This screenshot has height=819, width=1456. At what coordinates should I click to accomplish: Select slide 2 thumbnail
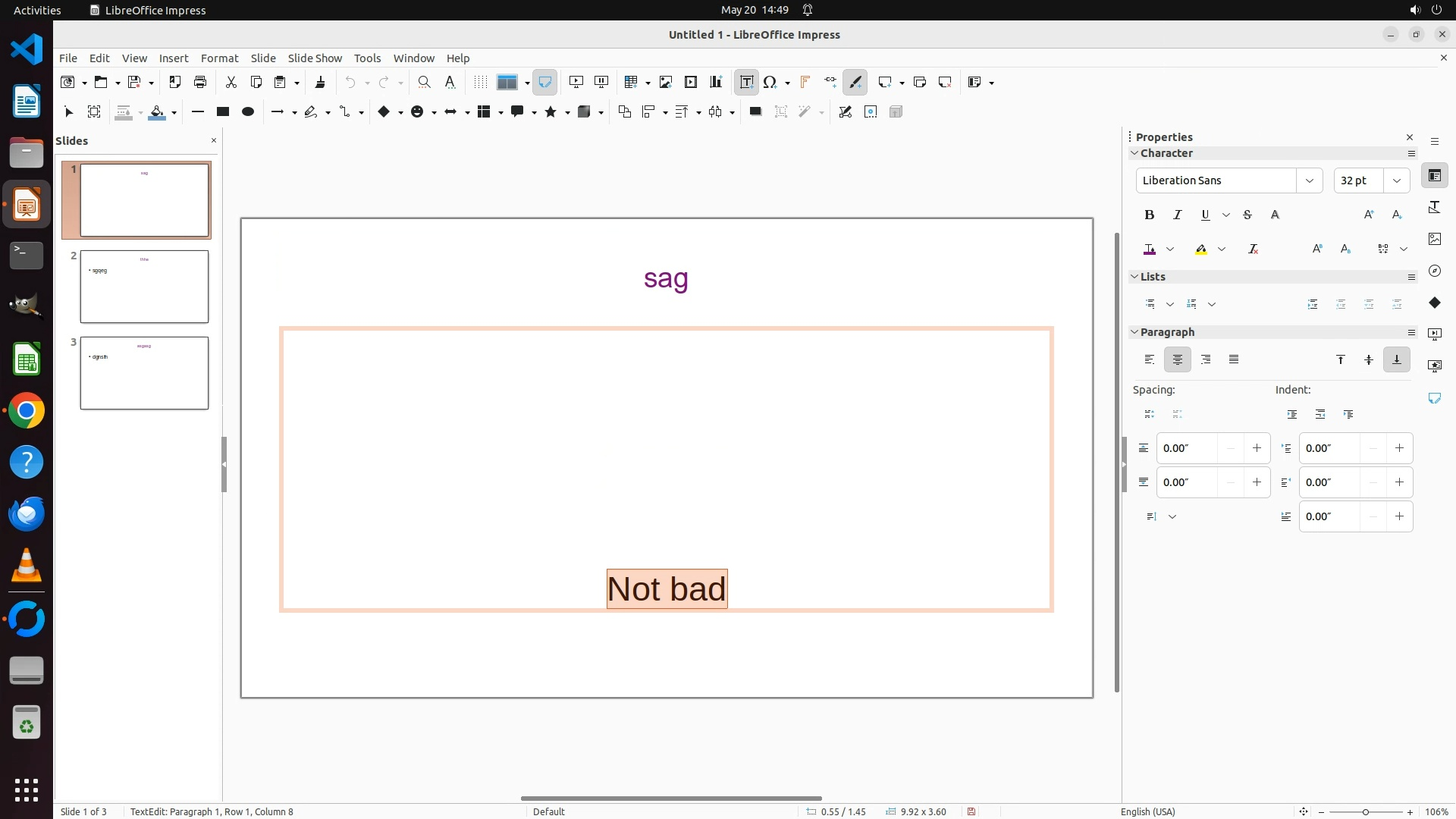point(144,287)
